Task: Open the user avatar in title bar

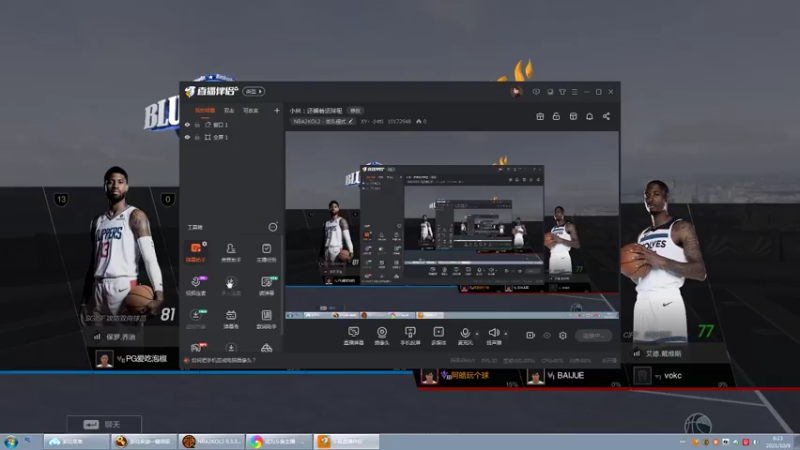Action: tap(516, 92)
